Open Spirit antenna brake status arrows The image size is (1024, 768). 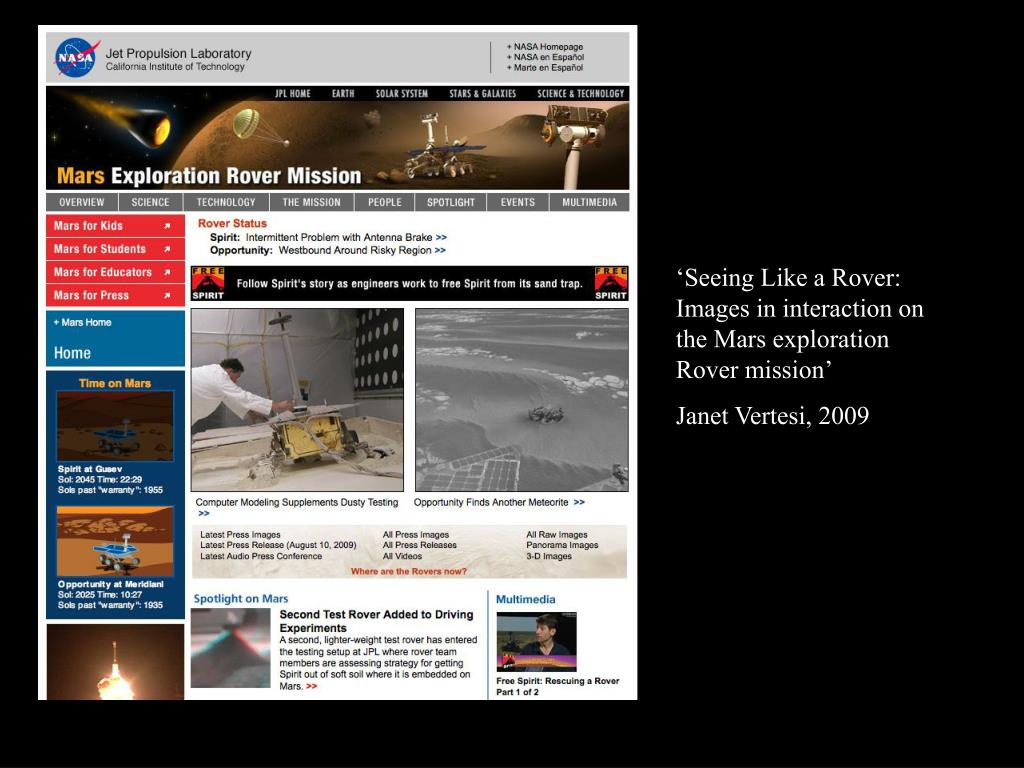tap(441, 238)
